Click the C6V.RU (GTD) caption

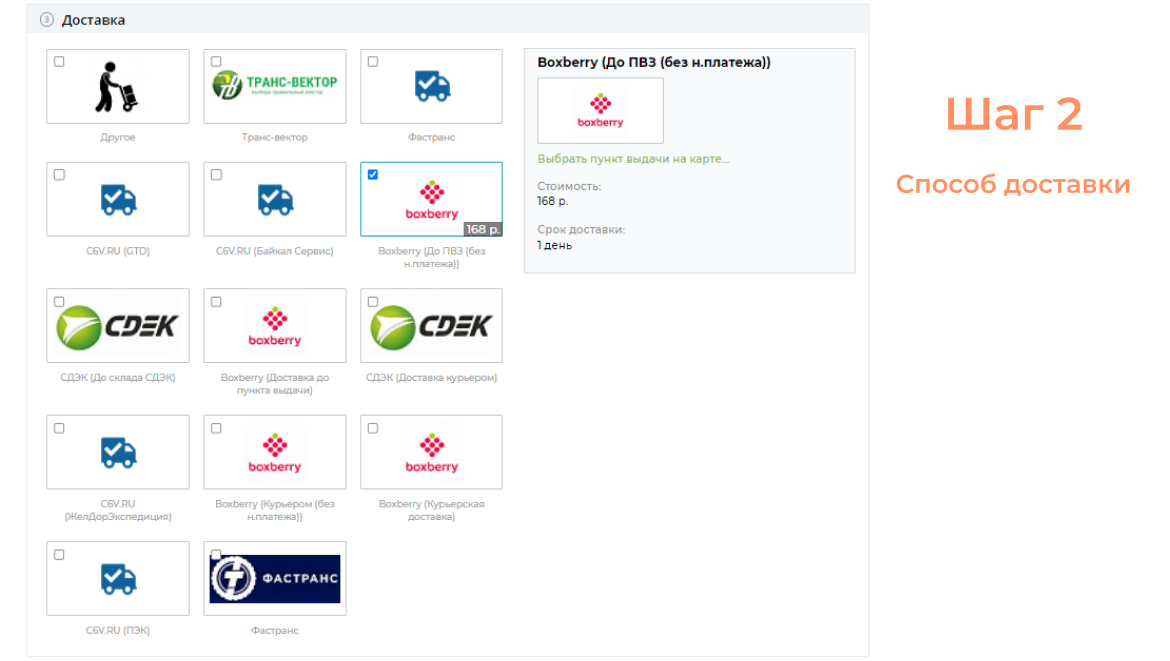pyautogui.click(x=118, y=251)
